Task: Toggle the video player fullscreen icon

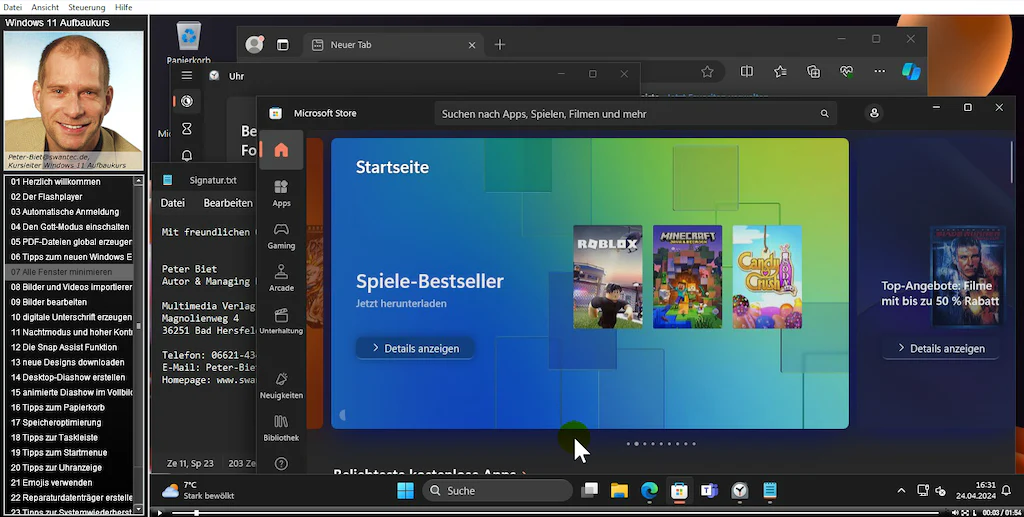Action: tap(965, 513)
